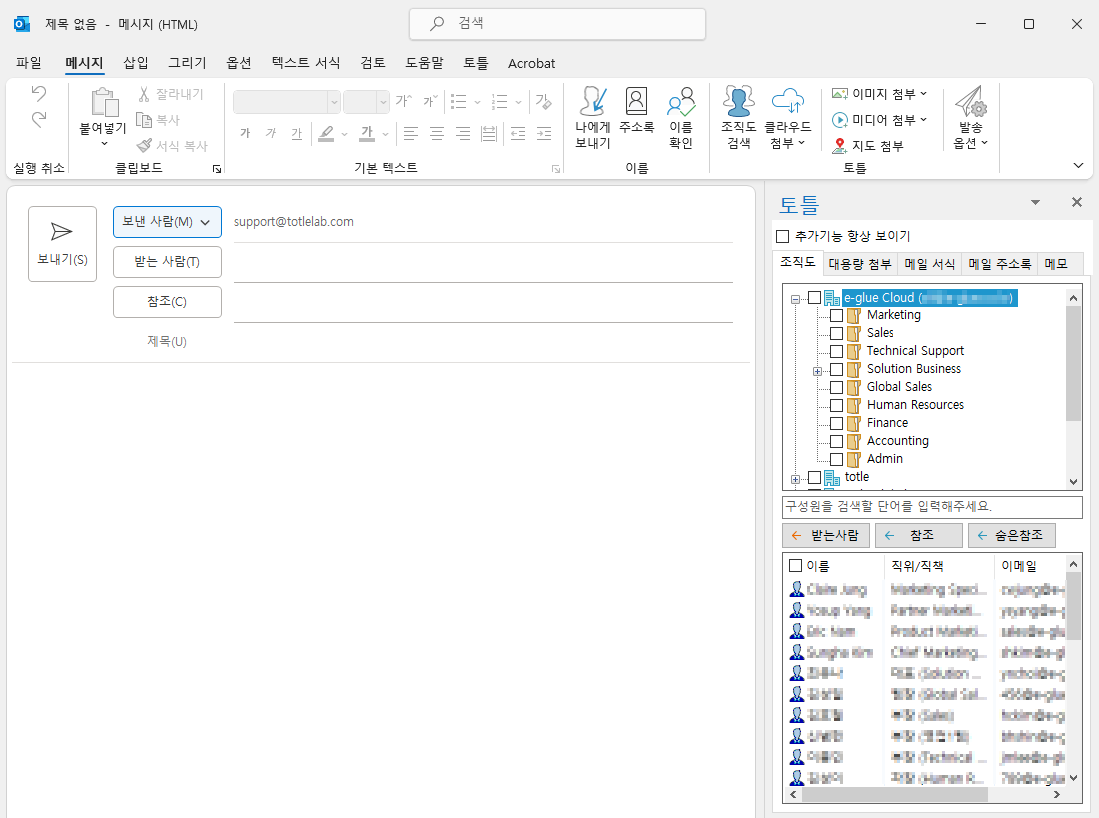Open Send Options (발송 옵션) icon
The height and width of the screenshot is (818, 1099).
pyautogui.click(x=971, y=102)
